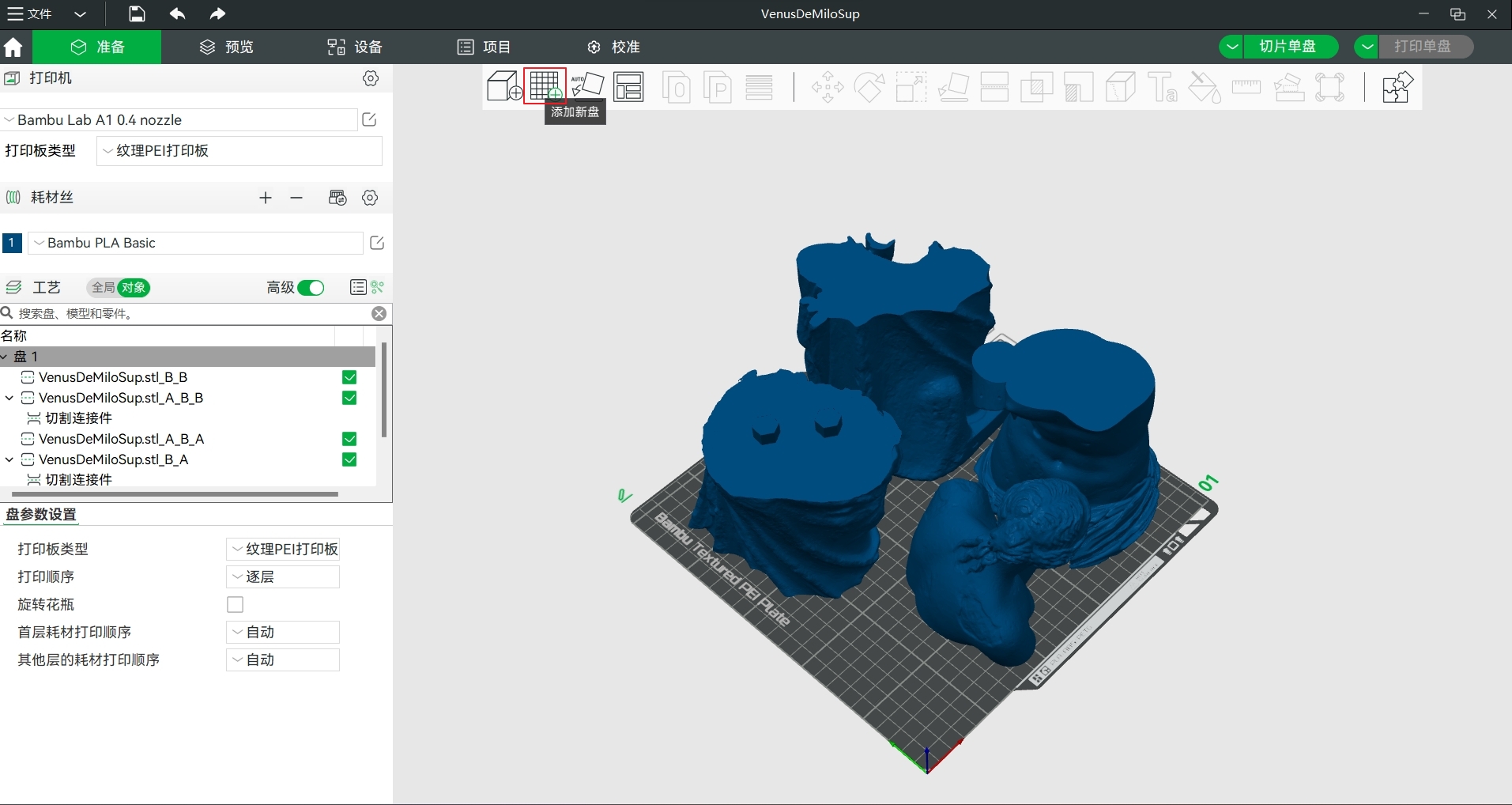
Task: Open the 其他层的耗材打印顺序 dropdown
Action: coord(283,659)
